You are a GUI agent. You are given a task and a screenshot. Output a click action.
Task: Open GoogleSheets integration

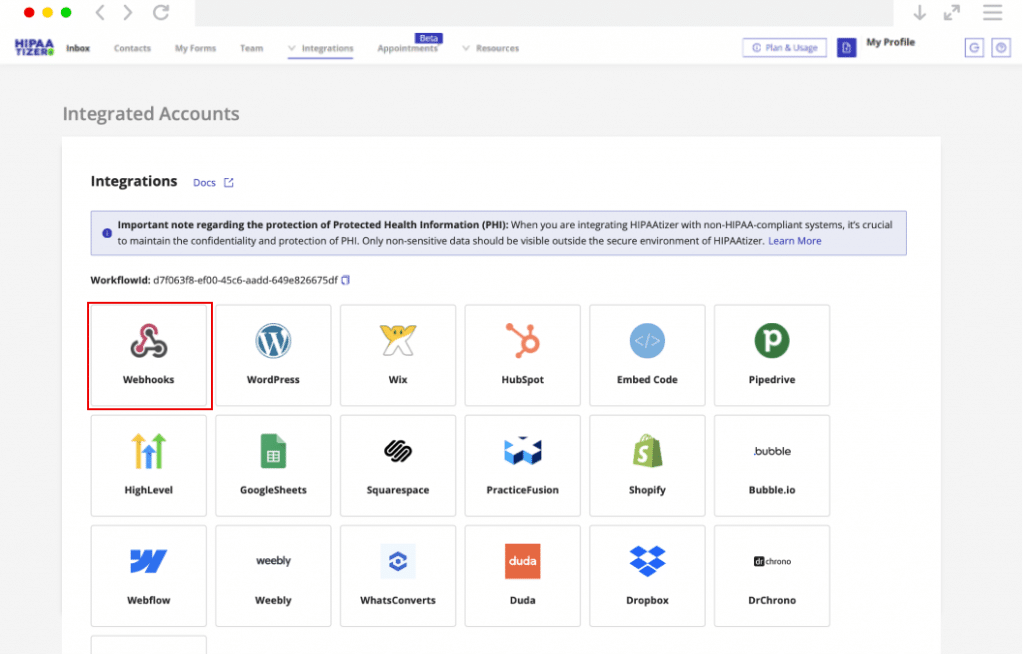click(273, 466)
